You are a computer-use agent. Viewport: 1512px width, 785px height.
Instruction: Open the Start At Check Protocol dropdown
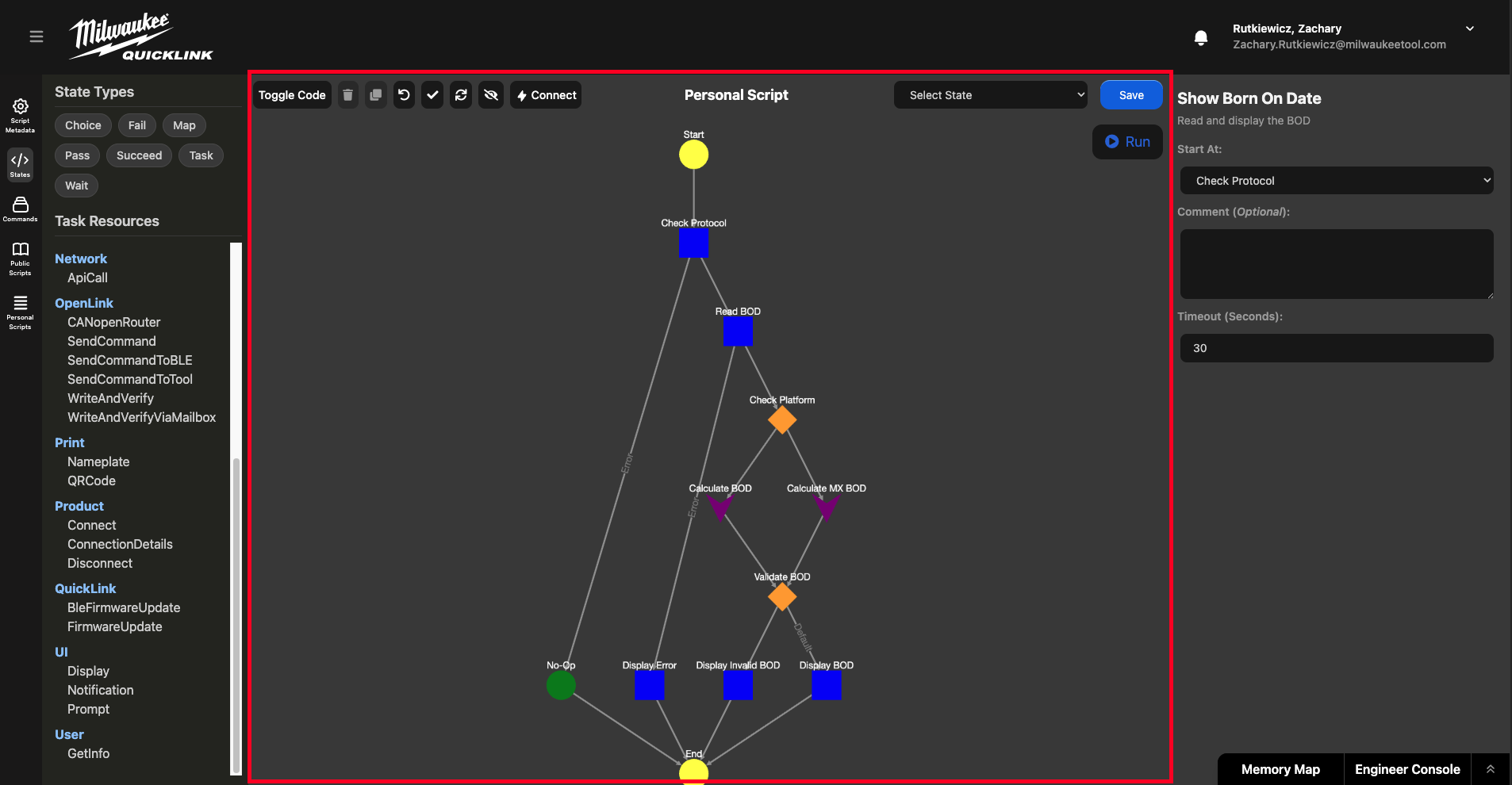pyautogui.click(x=1337, y=181)
